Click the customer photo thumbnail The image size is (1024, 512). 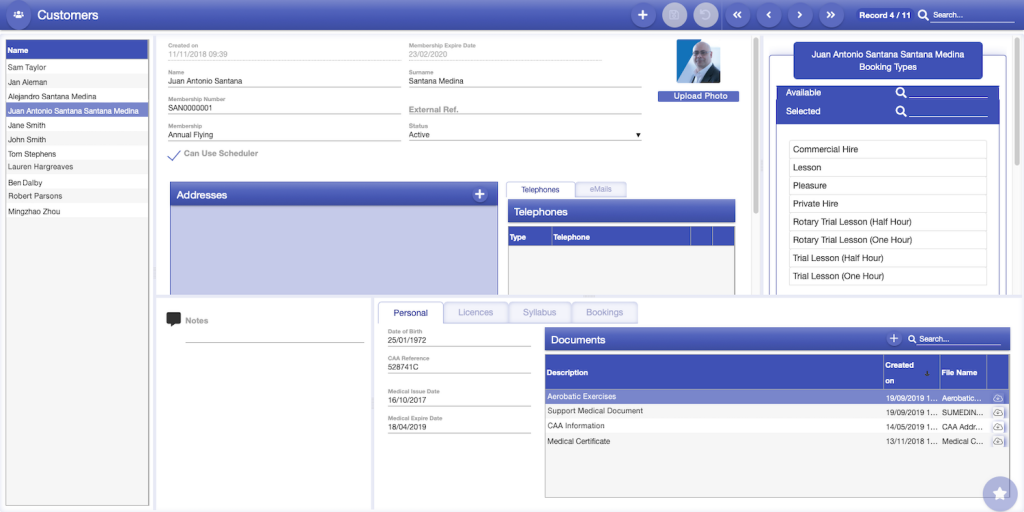tap(698, 61)
